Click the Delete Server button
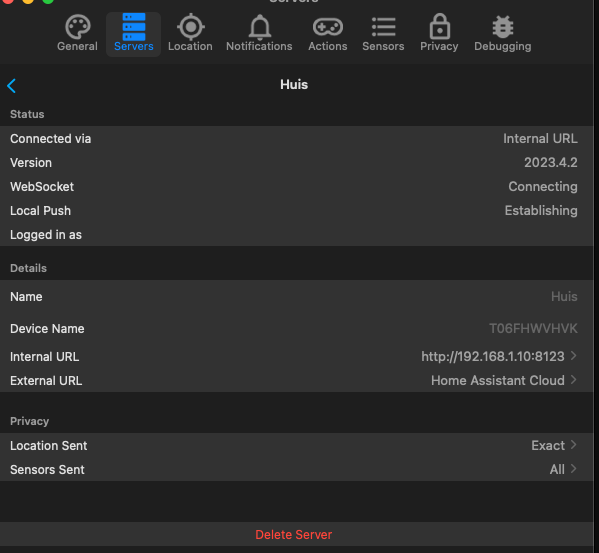599x553 pixels. coord(293,535)
